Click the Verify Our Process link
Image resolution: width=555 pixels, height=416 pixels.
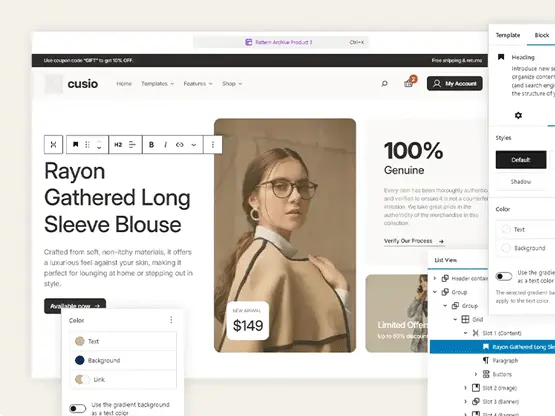click(414, 241)
